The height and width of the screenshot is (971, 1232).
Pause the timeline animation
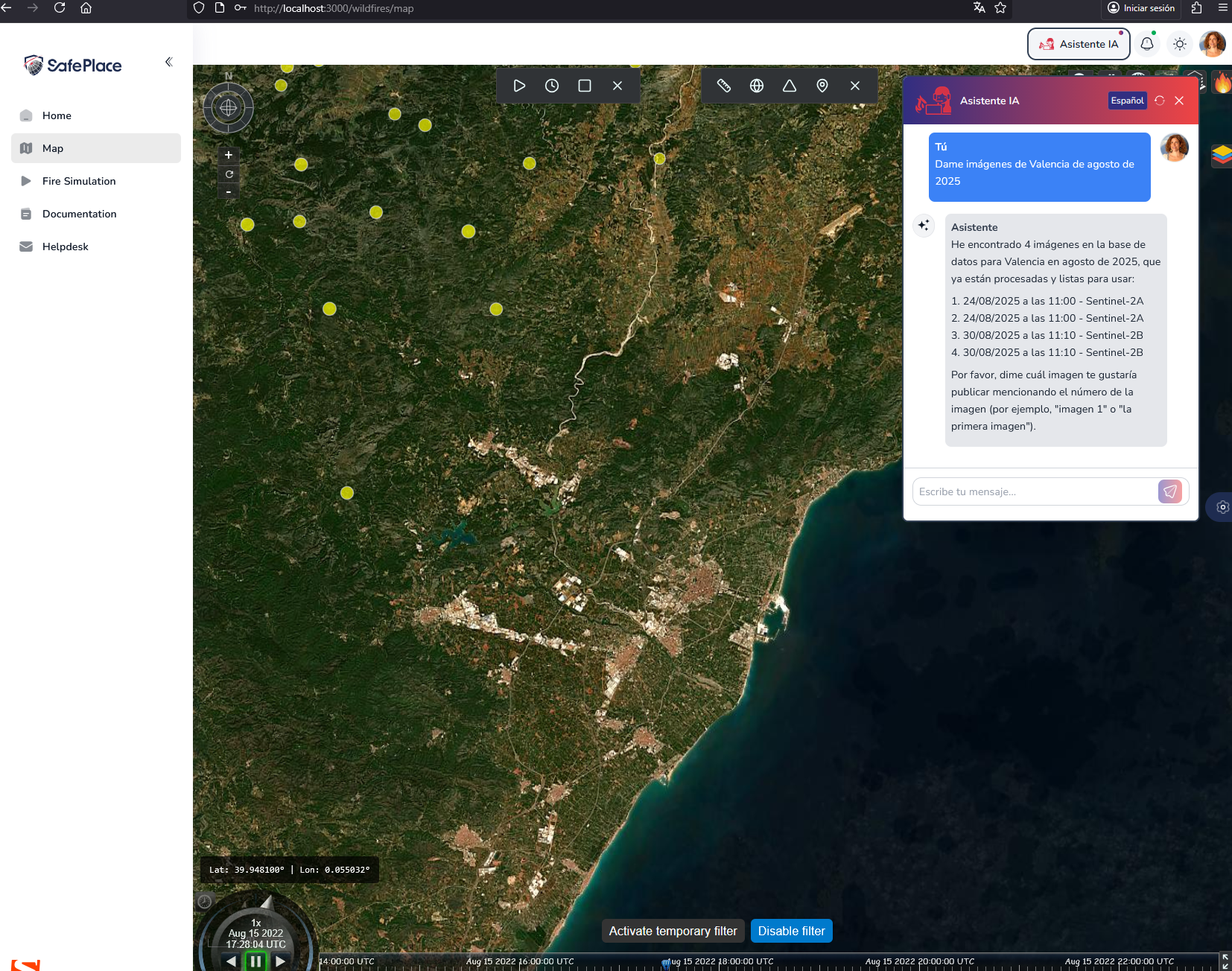click(255, 961)
